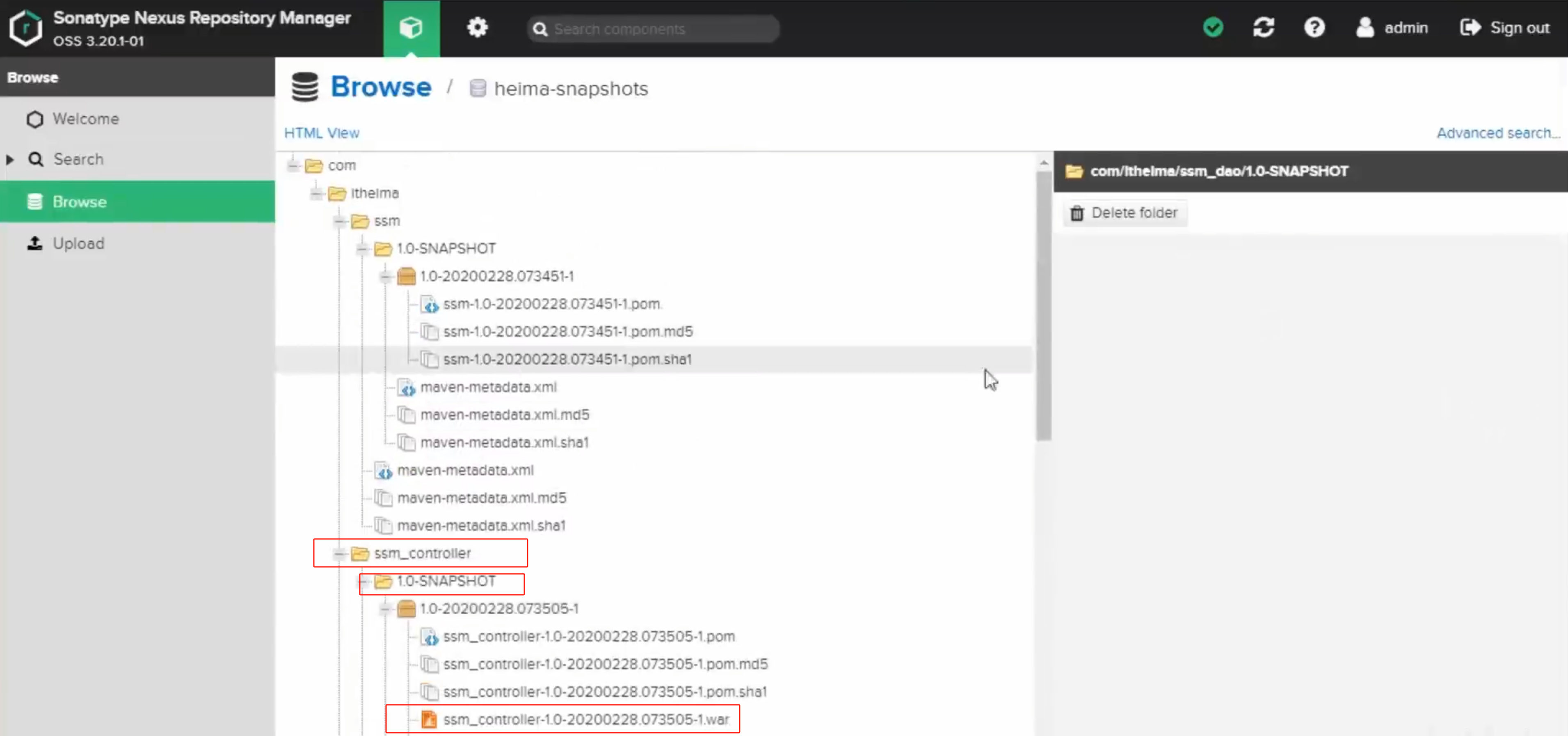Viewport: 1568px width, 736px height.
Task: Click the 1.0-20200228.073451-1 component box icon
Action: point(406,276)
